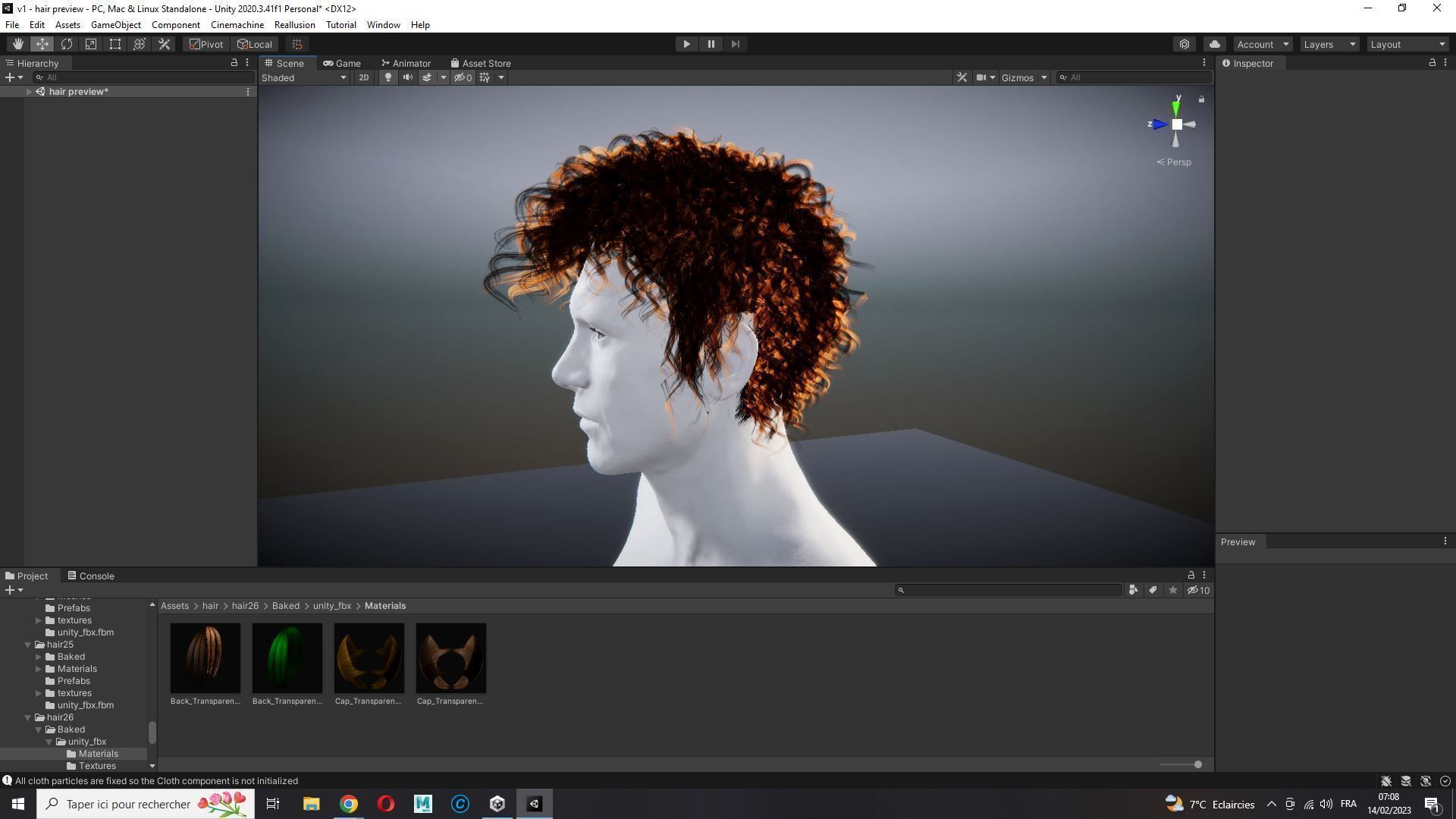Select the Rotate tool
This screenshot has height=819, width=1456.
point(67,44)
